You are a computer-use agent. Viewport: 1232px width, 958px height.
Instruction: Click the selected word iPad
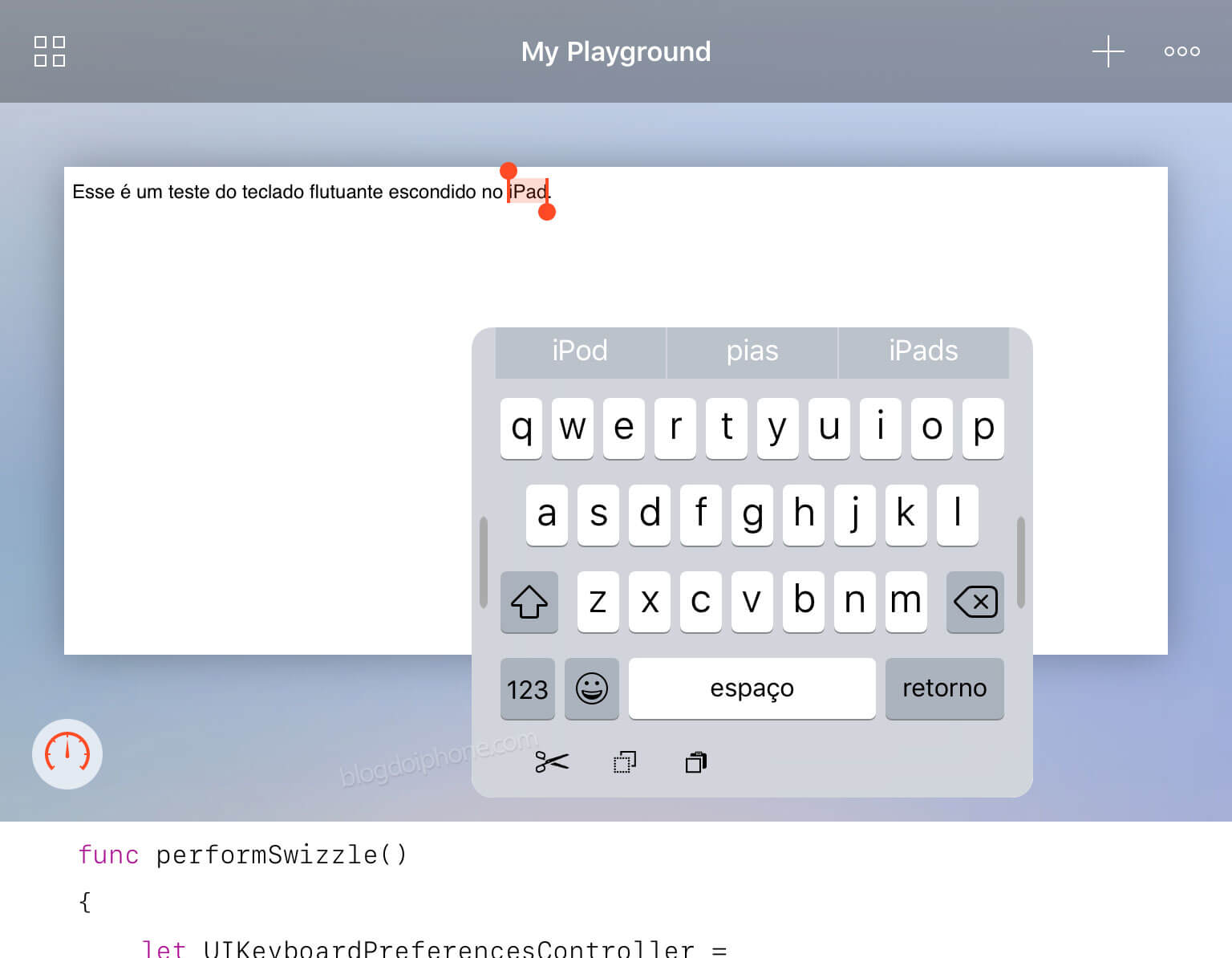(528, 192)
